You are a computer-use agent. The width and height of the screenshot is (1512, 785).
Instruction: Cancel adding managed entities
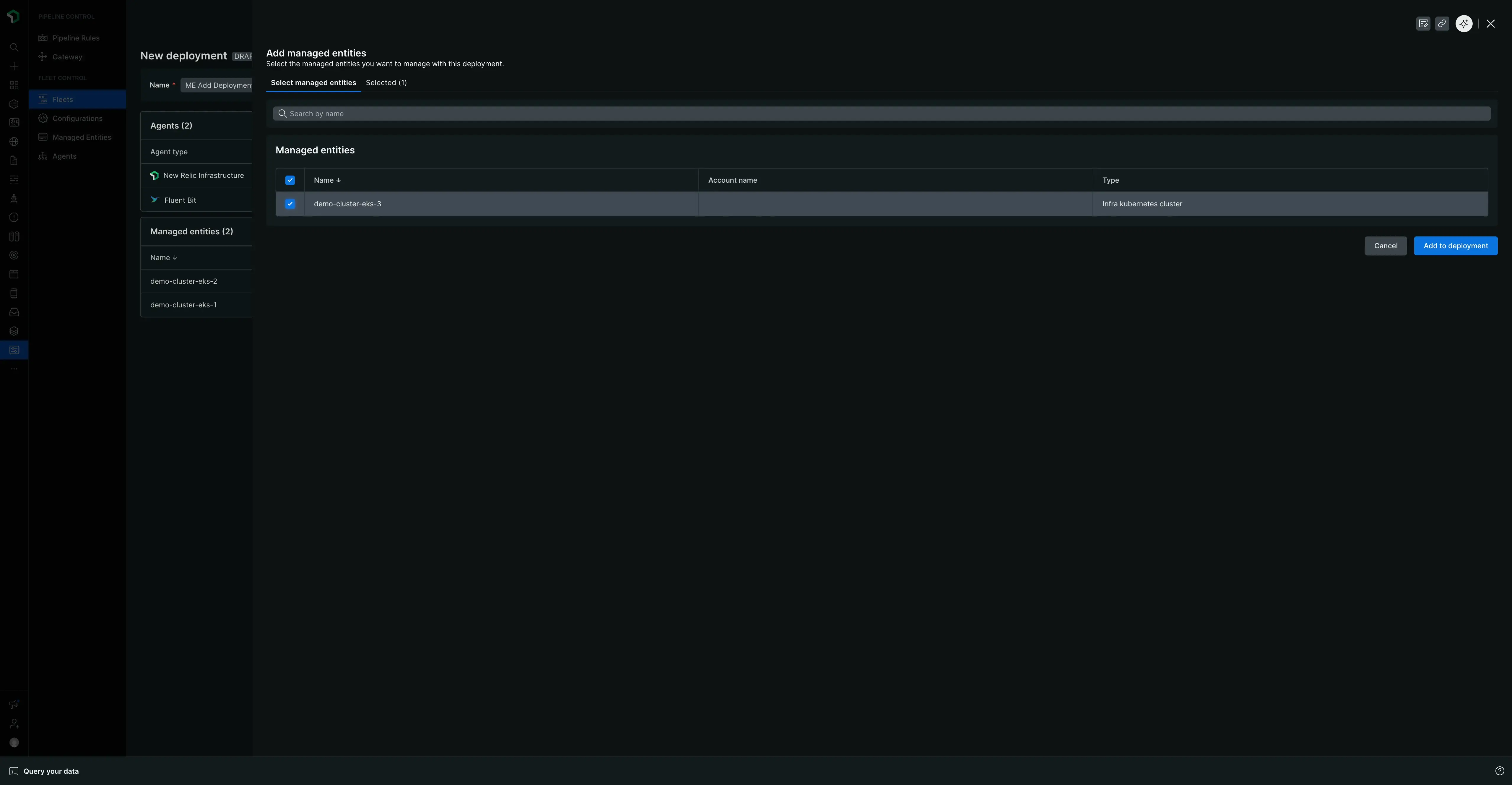tap(1386, 245)
